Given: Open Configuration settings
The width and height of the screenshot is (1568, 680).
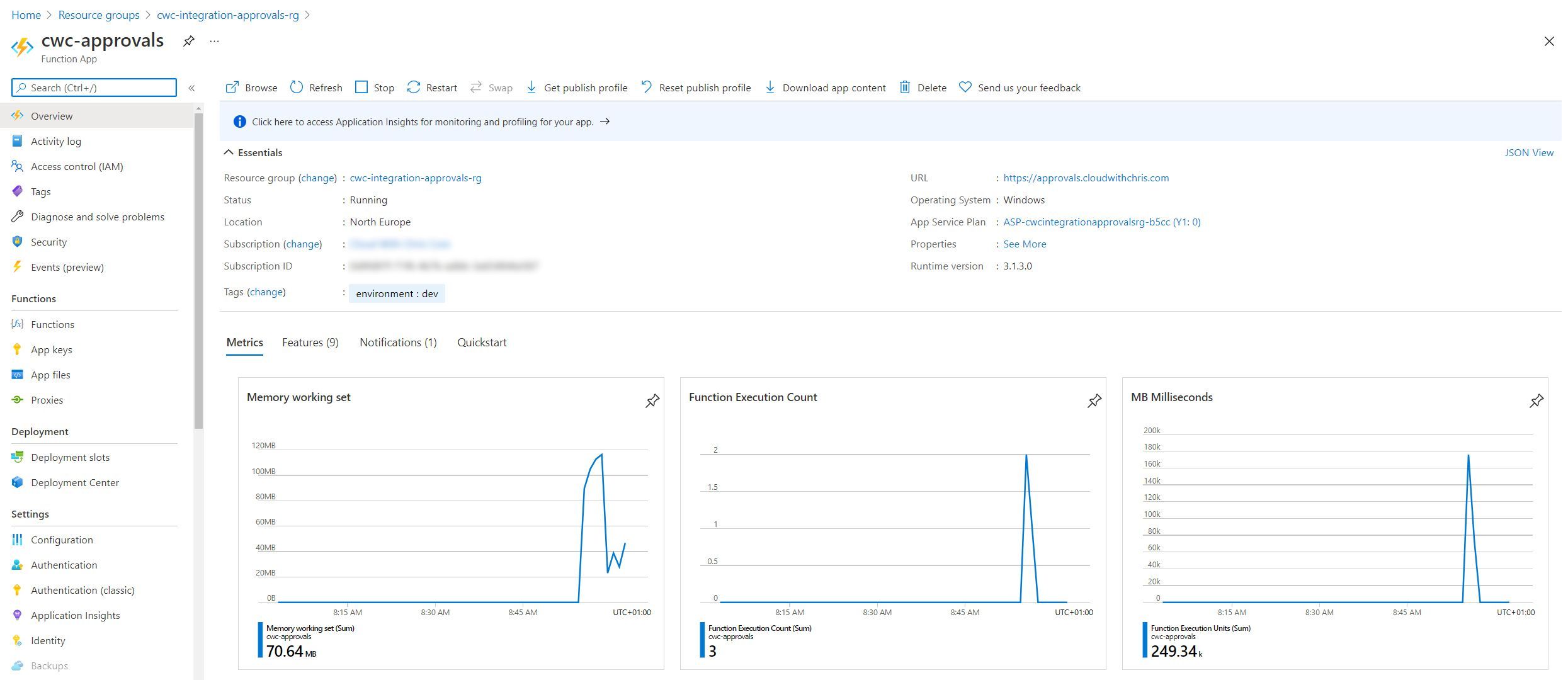Looking at the screenshot, I should (x=96, y=540).
